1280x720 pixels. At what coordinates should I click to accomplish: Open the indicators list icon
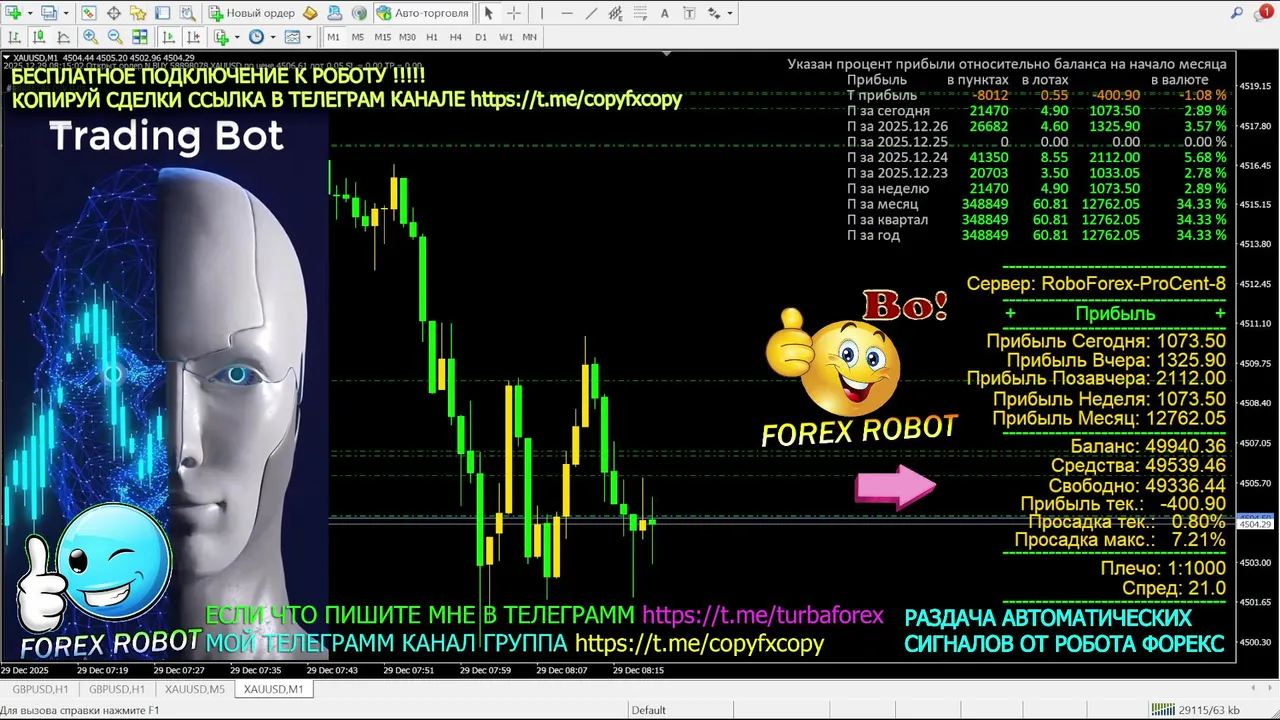[x=221, y=37]
